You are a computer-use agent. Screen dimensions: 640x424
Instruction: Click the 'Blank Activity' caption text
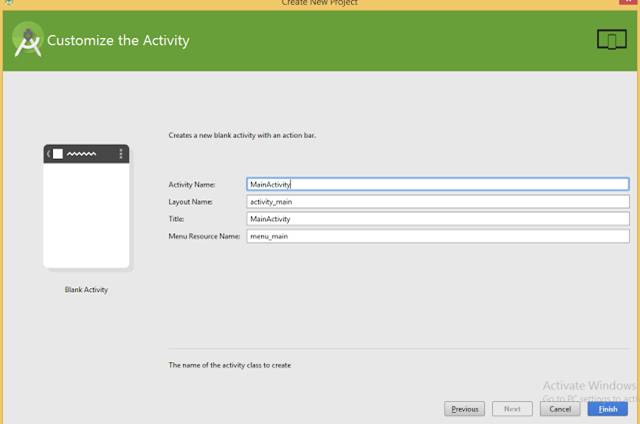point(86,290)
